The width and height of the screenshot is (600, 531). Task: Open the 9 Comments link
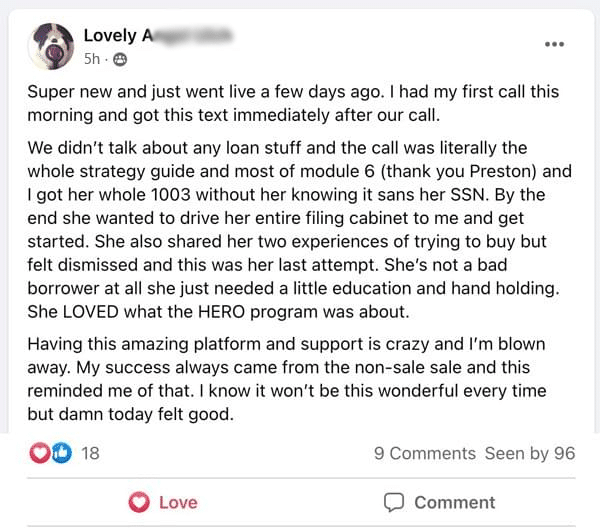click(425, 453)
